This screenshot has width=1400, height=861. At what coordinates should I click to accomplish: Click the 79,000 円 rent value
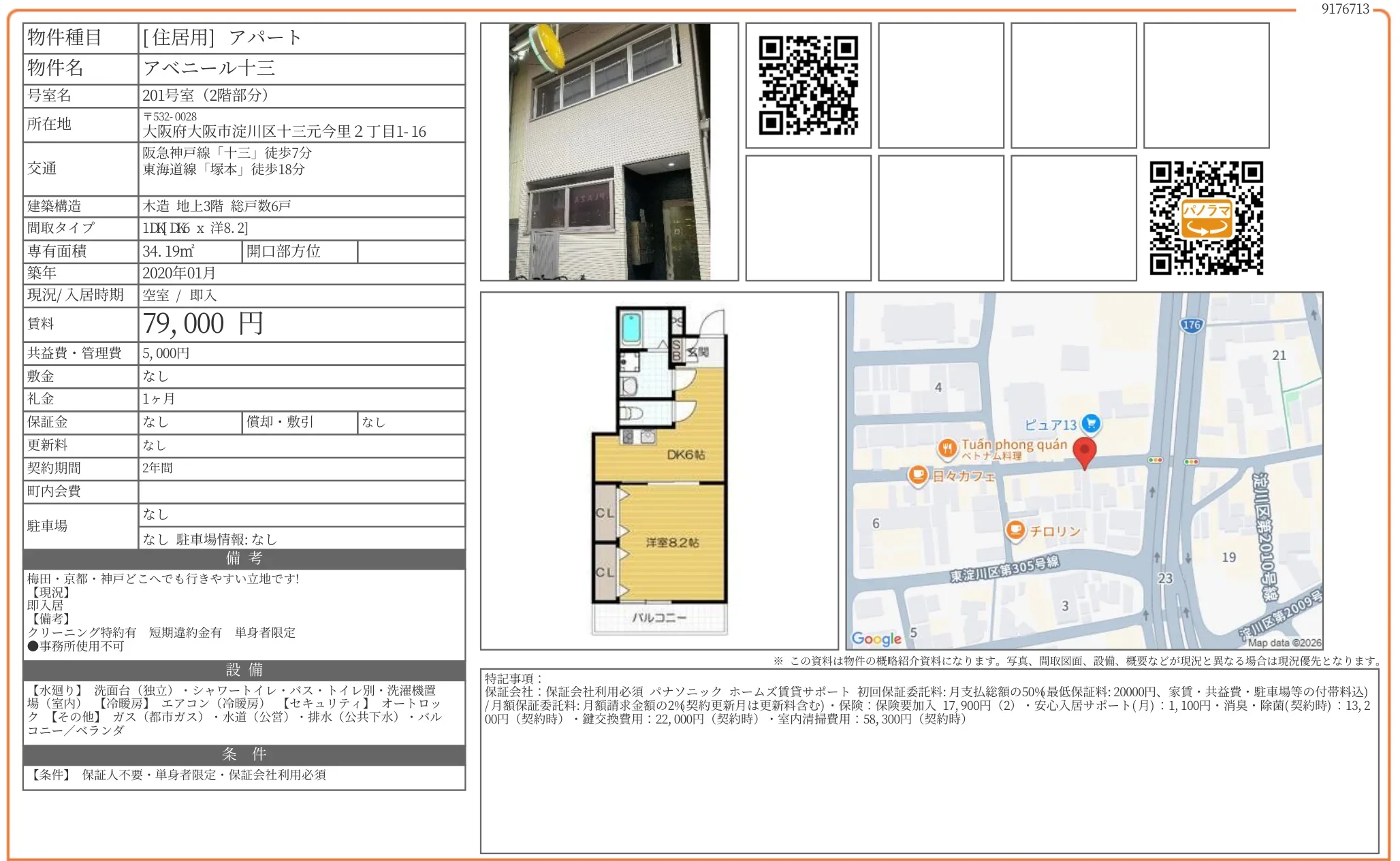pyautogui.click(x=202, y=324)
